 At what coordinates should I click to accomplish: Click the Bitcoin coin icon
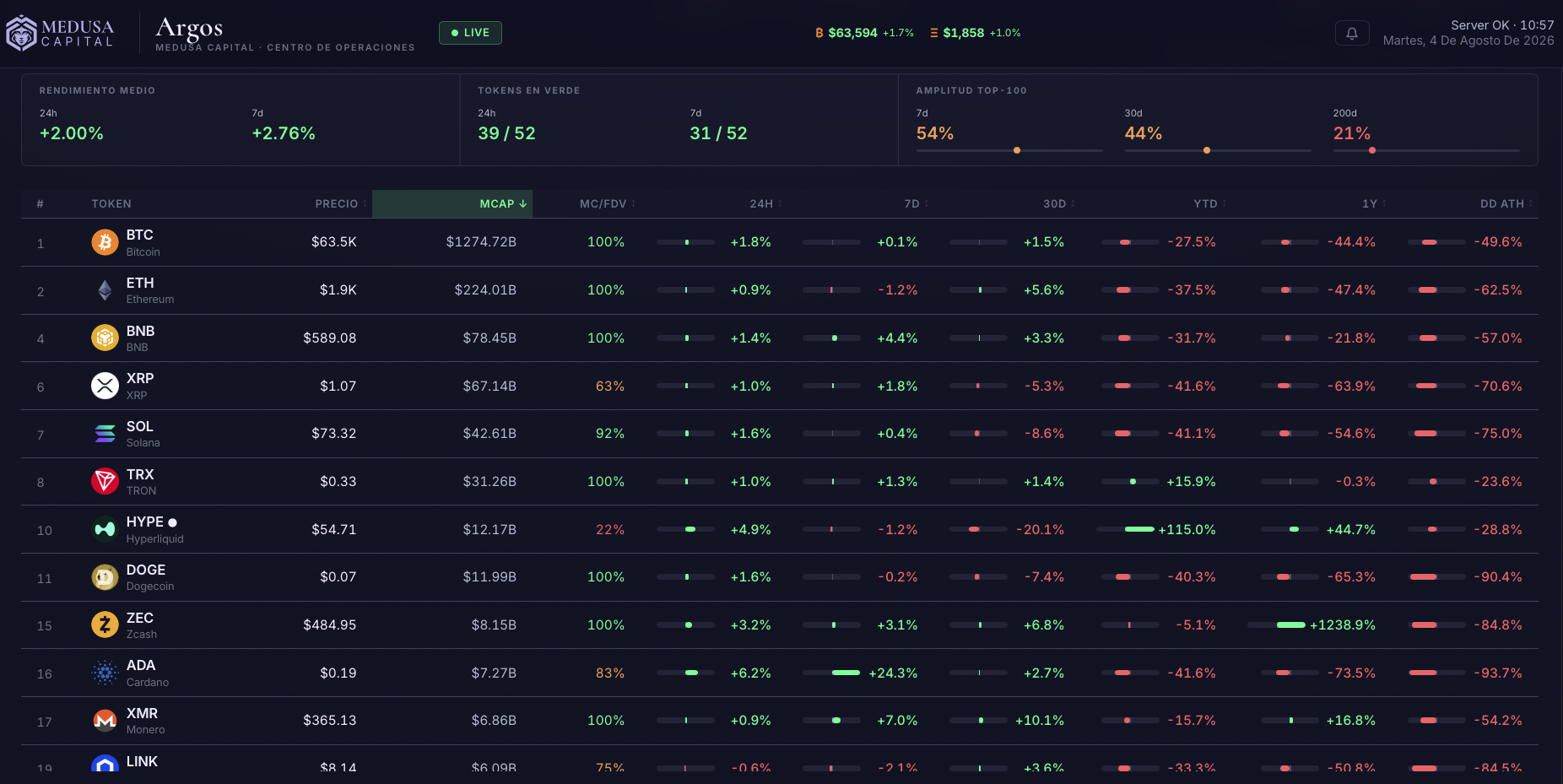[x=105, y=242]
